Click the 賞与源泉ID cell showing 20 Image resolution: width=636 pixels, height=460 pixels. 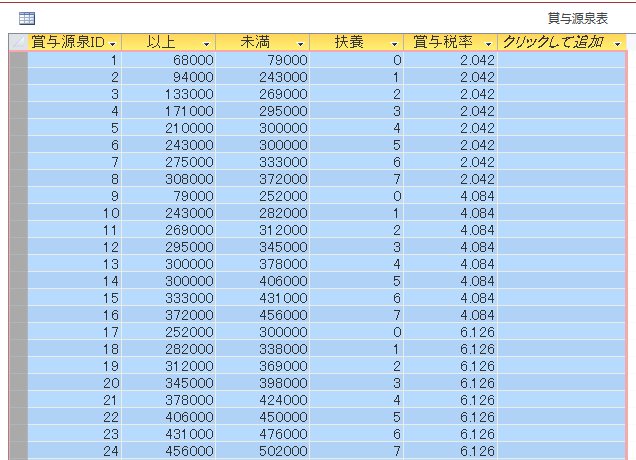point(75,383)
